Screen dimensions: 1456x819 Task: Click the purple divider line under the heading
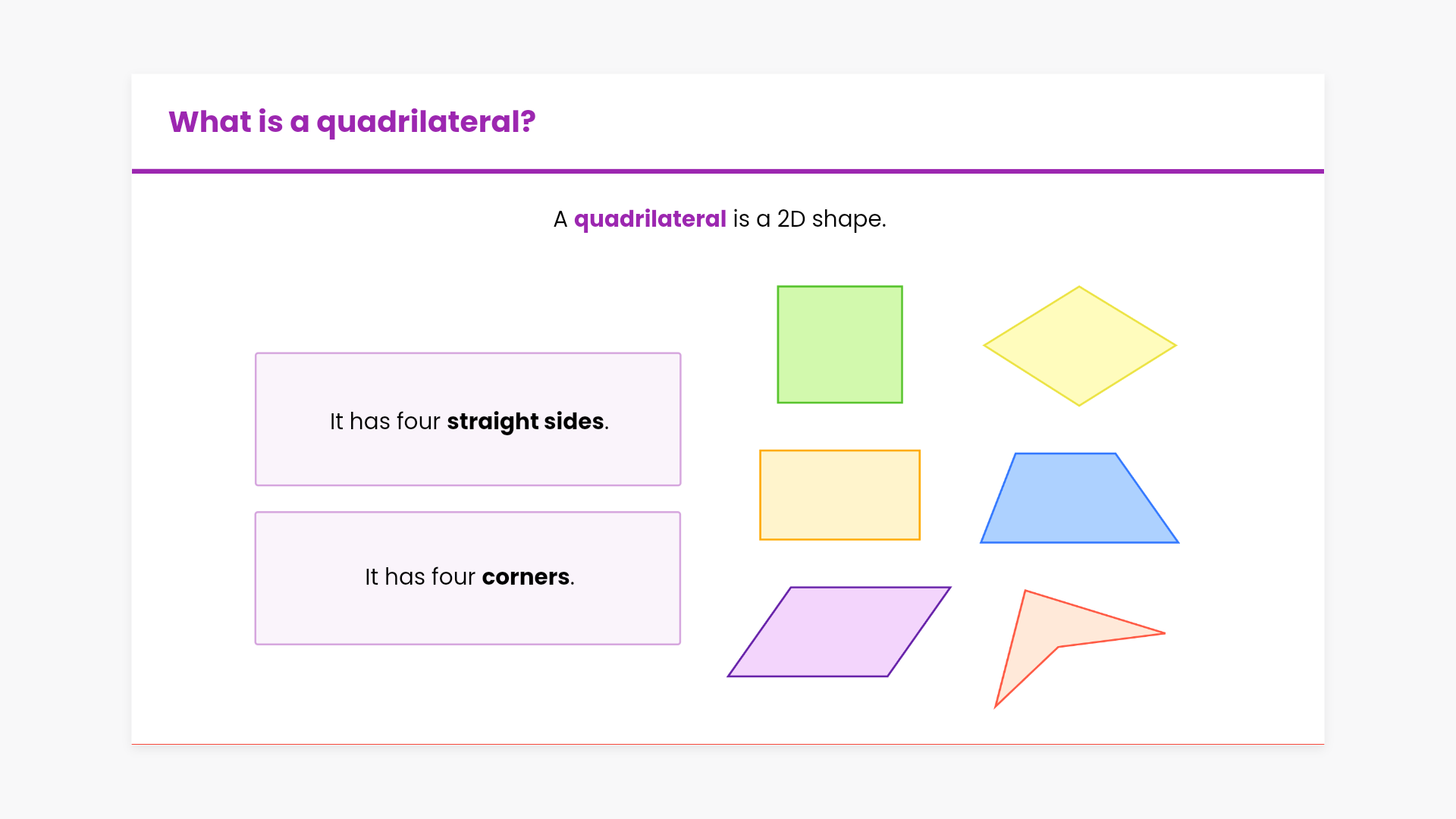click(728, 171)
